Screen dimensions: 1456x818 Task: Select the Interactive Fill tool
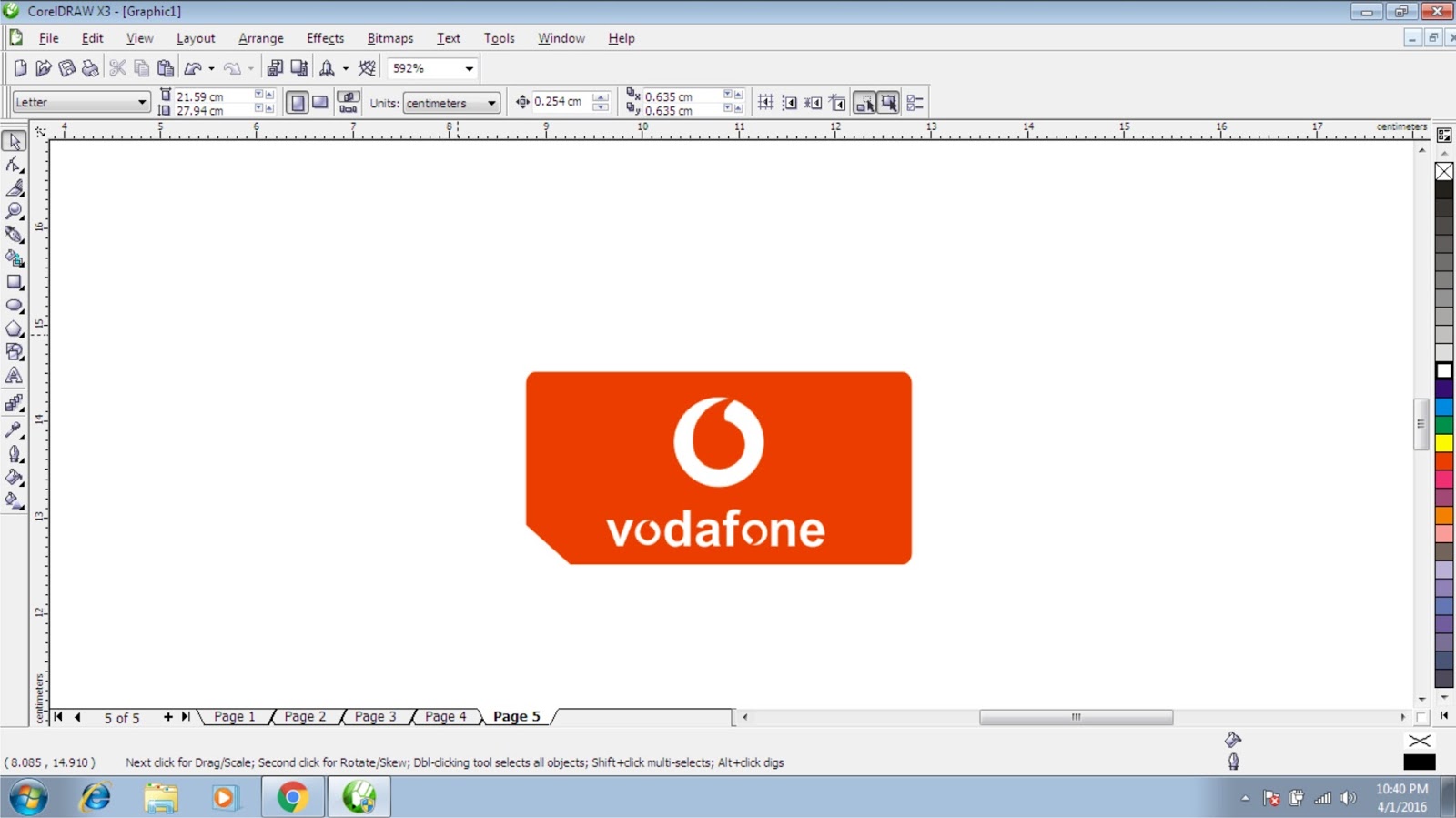point(15,500)
